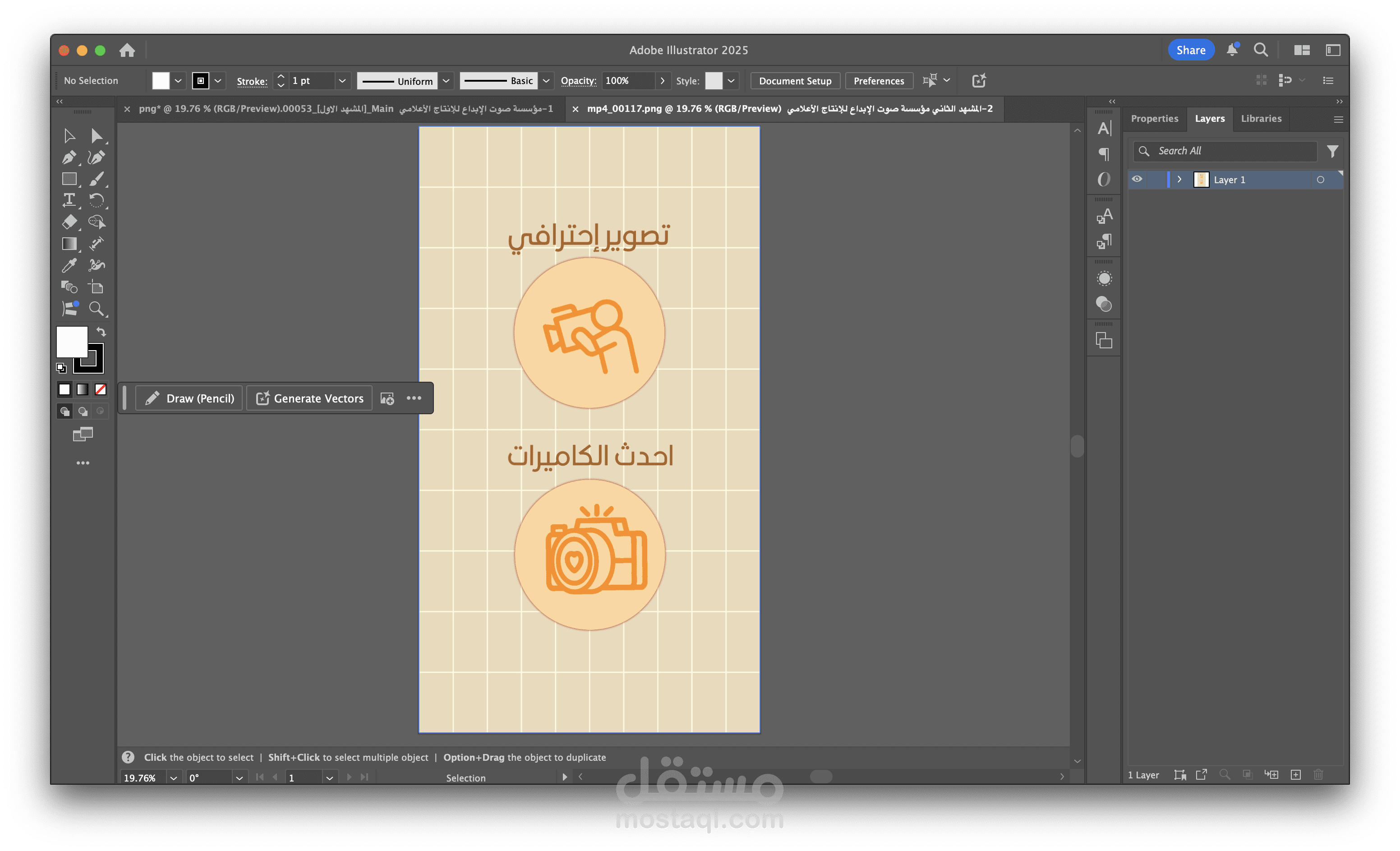
Task: Select the Direct Selection tool
Action: click(x=97, y=136)
